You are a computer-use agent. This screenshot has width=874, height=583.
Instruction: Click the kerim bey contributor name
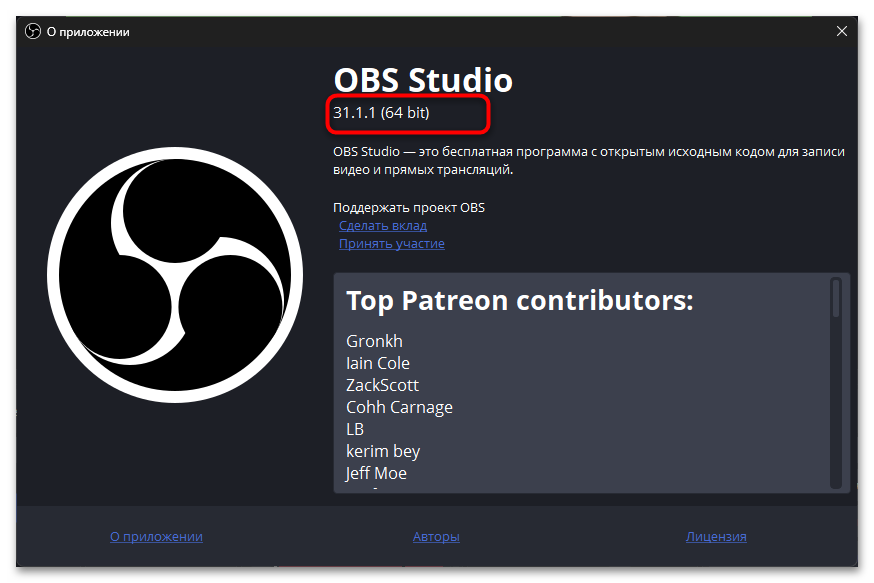[x=383, y=451]
